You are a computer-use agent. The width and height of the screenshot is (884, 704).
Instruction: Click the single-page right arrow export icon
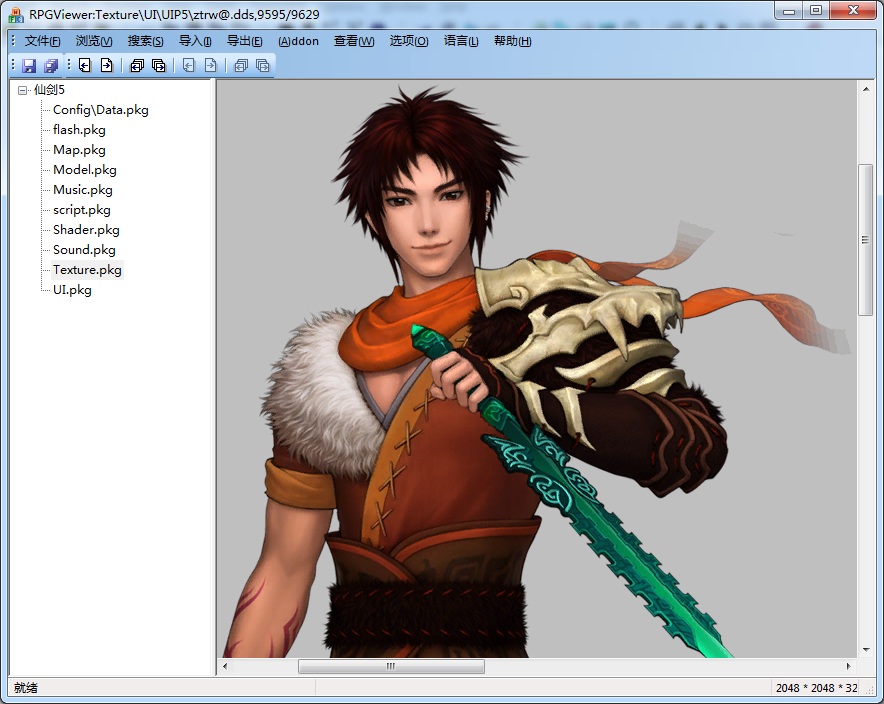coord(106,65)
